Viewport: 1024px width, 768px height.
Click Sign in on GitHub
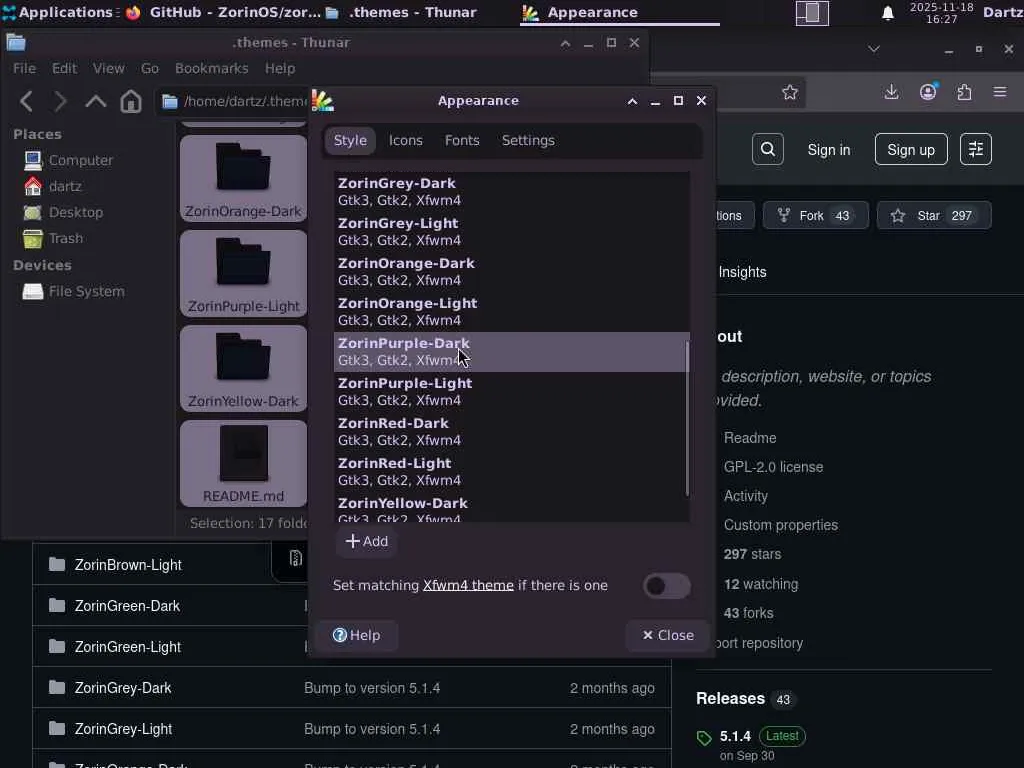coord(829,150)
